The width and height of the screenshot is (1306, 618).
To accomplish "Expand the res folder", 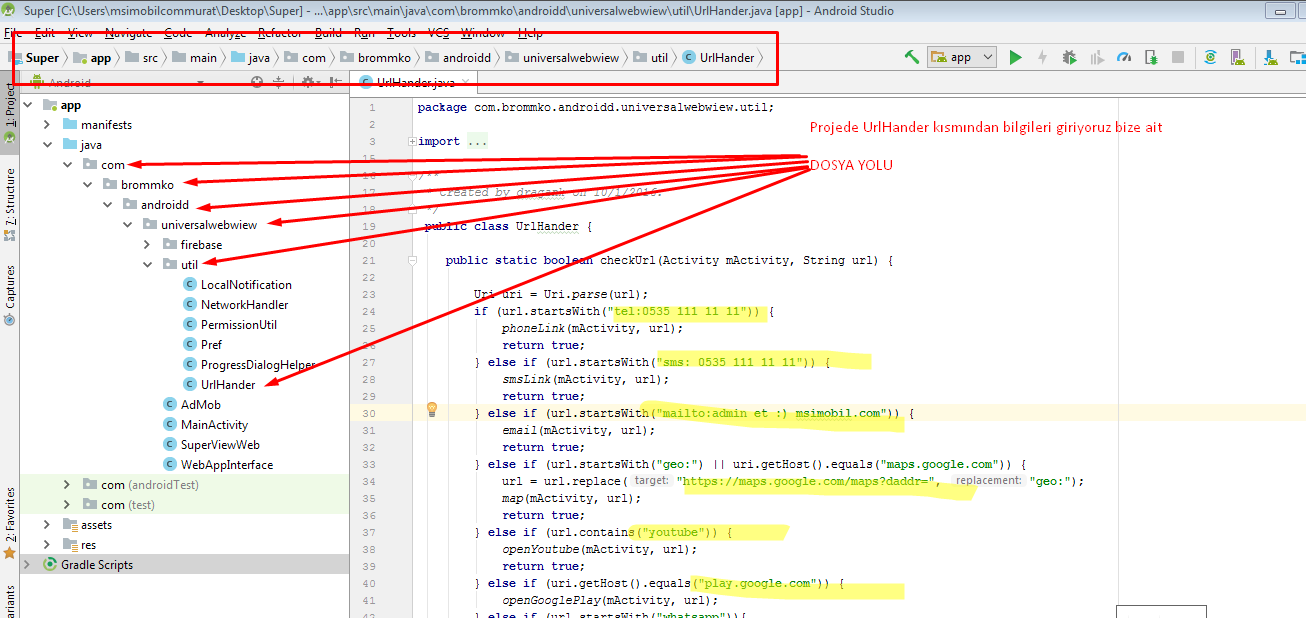I will [47, 545].
